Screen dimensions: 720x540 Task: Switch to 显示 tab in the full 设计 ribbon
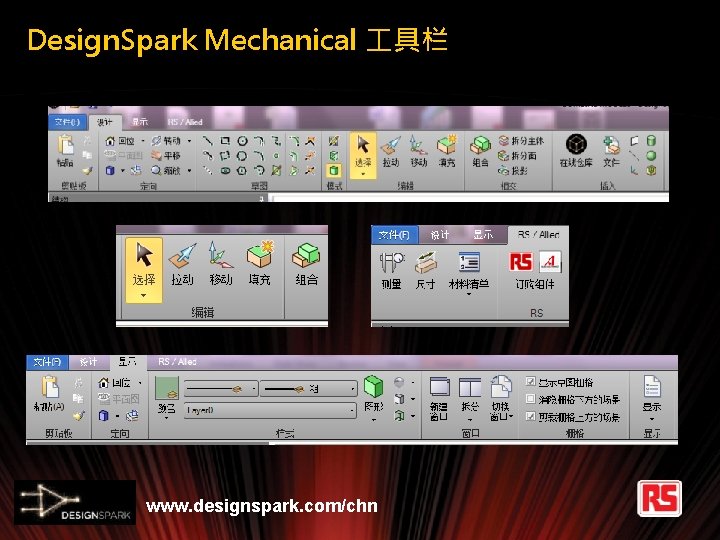point(140,122)
